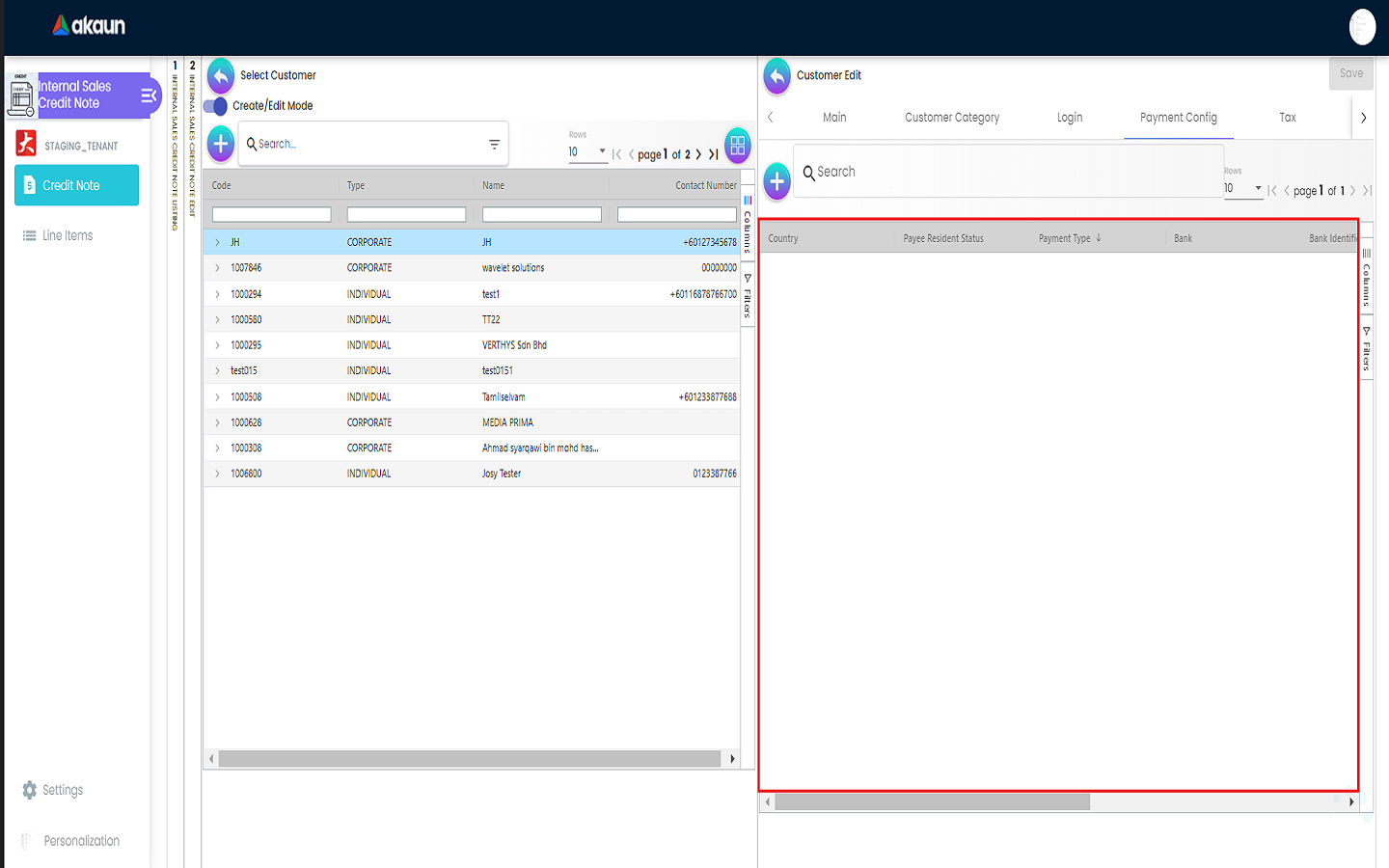Open the user profile avatar
Screen dimensions: 1389x868
[x=1362, y=27]
